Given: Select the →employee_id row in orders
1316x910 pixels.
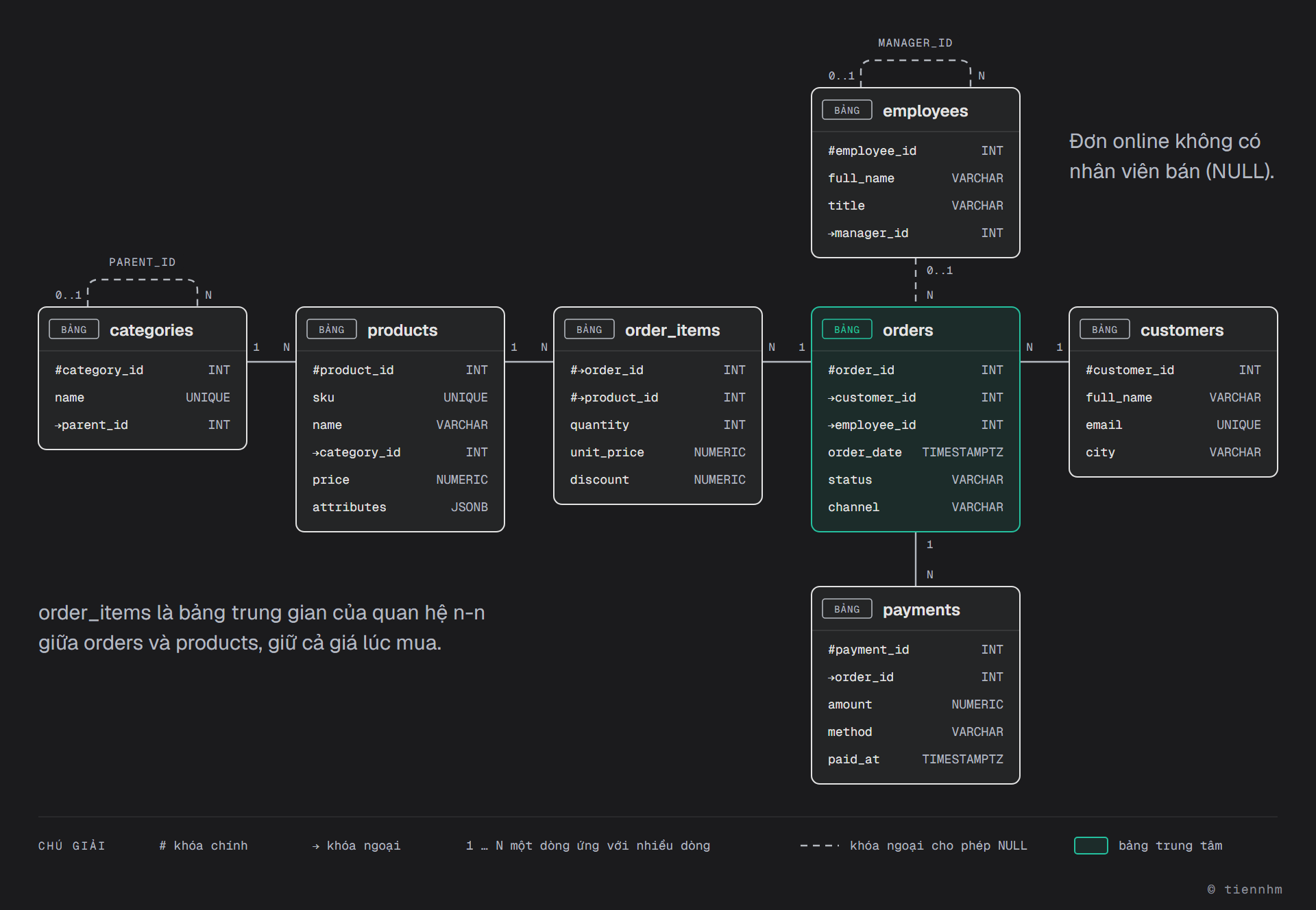Looking at the screenshot, I should coord(916,425).
